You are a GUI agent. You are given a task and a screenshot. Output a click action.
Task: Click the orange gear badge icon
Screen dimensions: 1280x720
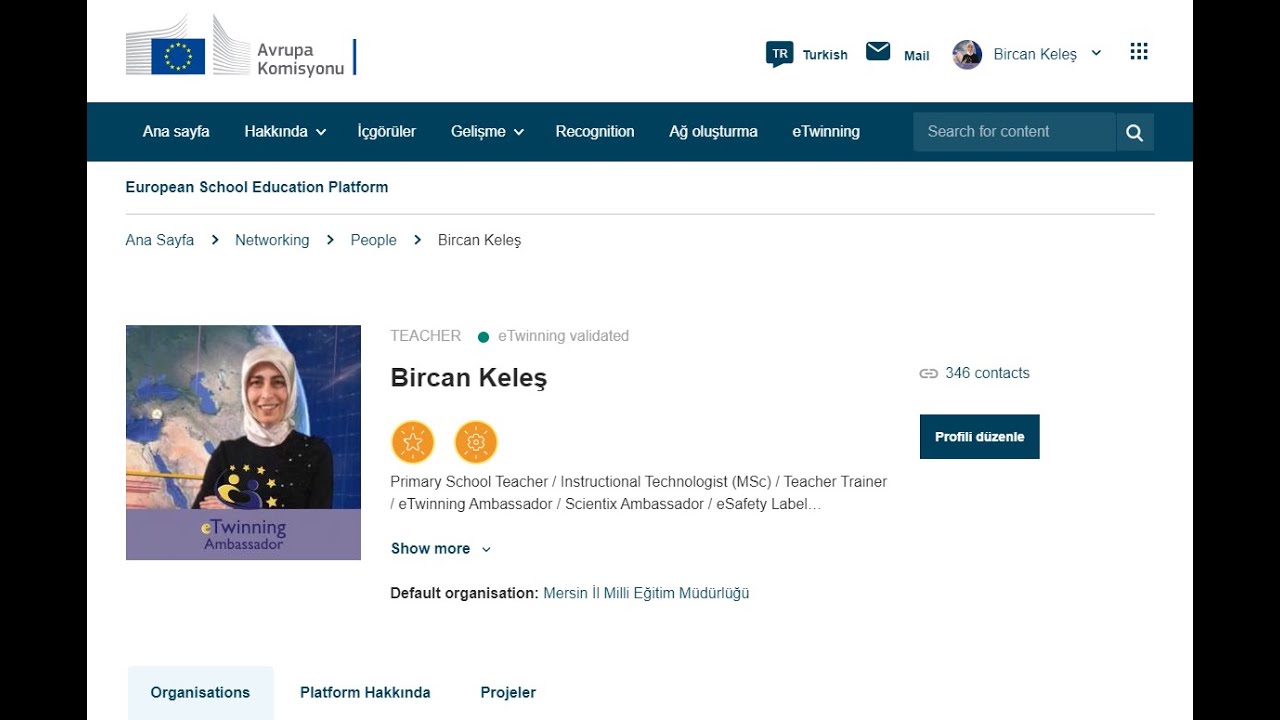point(476,442)
